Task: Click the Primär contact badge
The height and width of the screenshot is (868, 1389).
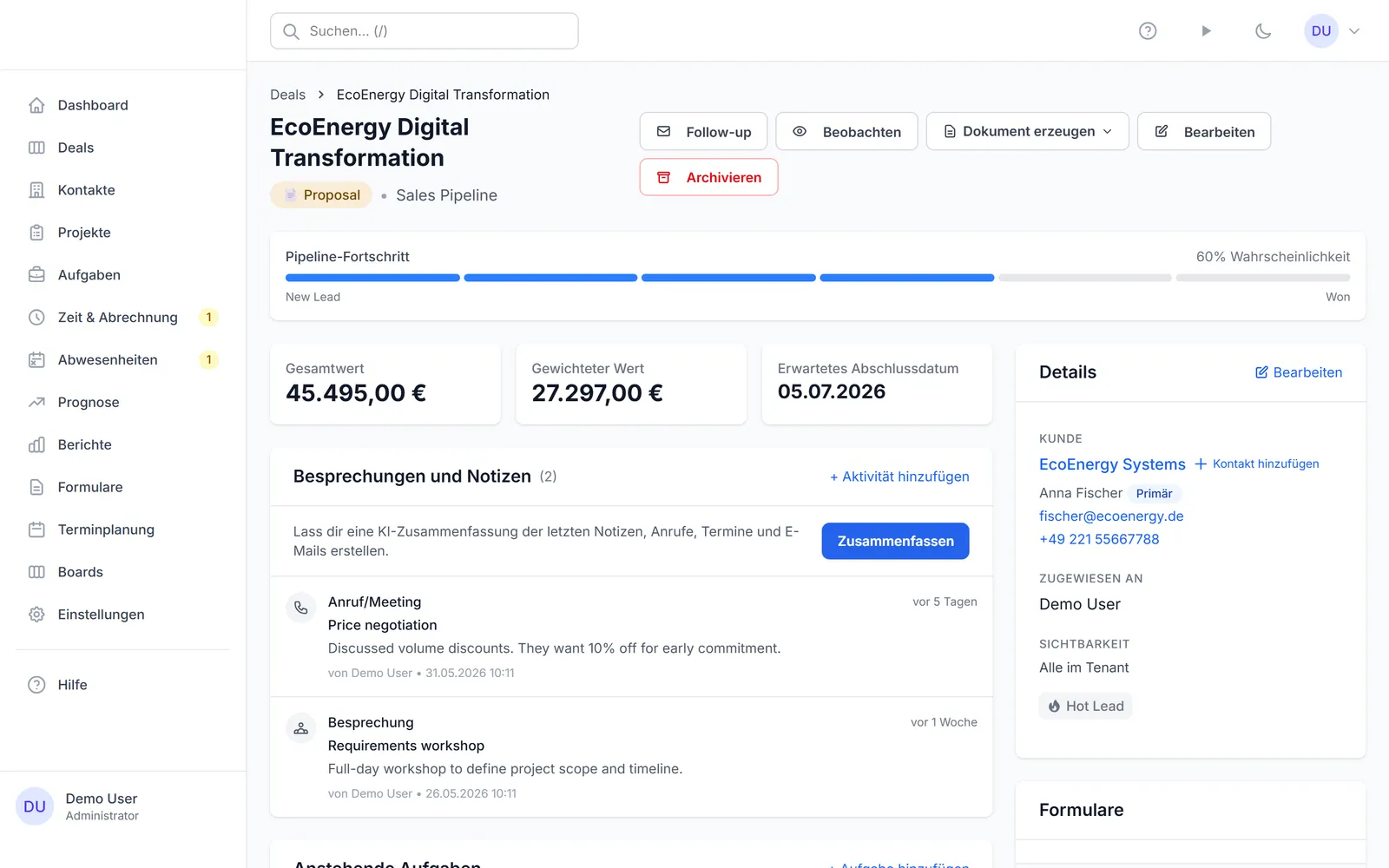Action: 1154,493
